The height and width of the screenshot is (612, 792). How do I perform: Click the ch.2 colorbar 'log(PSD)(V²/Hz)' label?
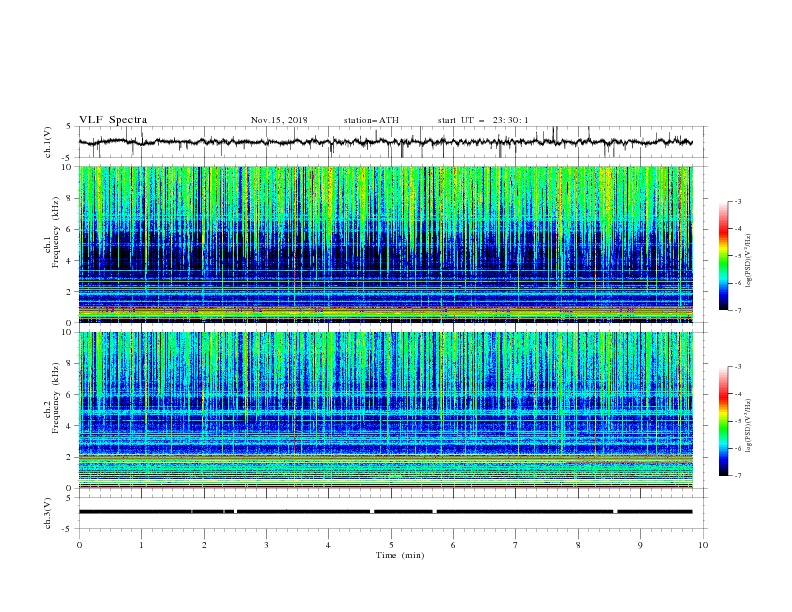coord(749,425)
